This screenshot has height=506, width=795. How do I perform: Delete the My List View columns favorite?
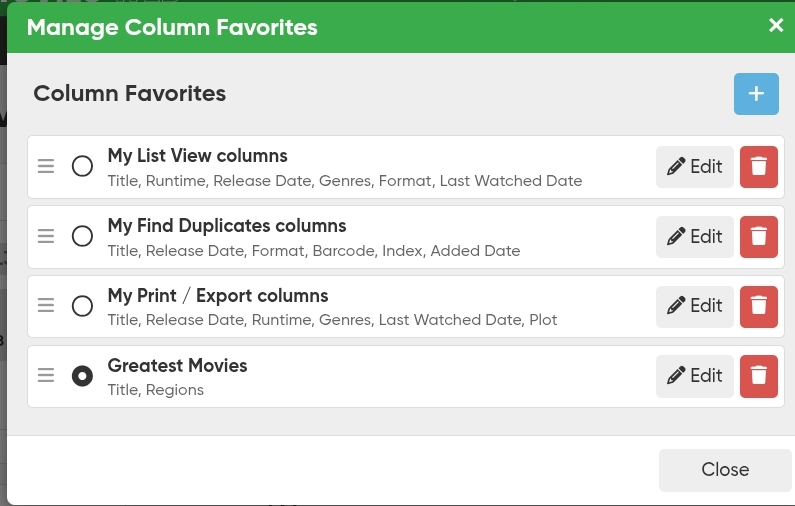[758, 167]
